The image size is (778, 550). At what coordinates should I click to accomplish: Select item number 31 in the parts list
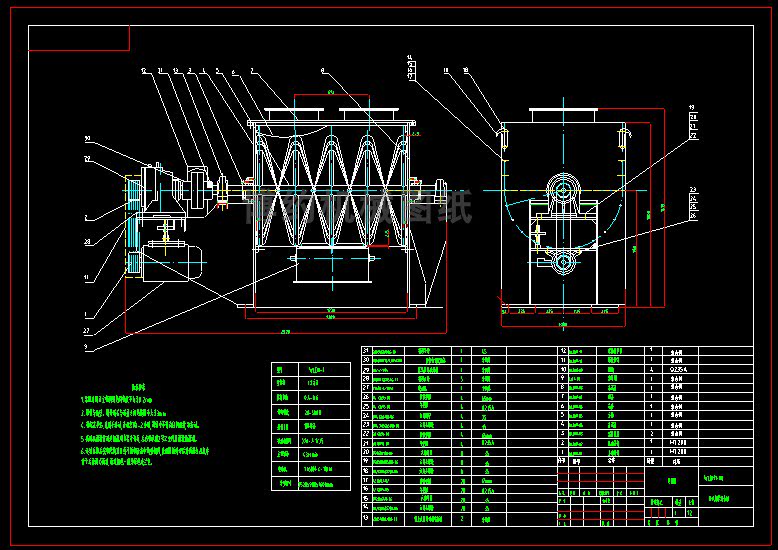point(366,351)
